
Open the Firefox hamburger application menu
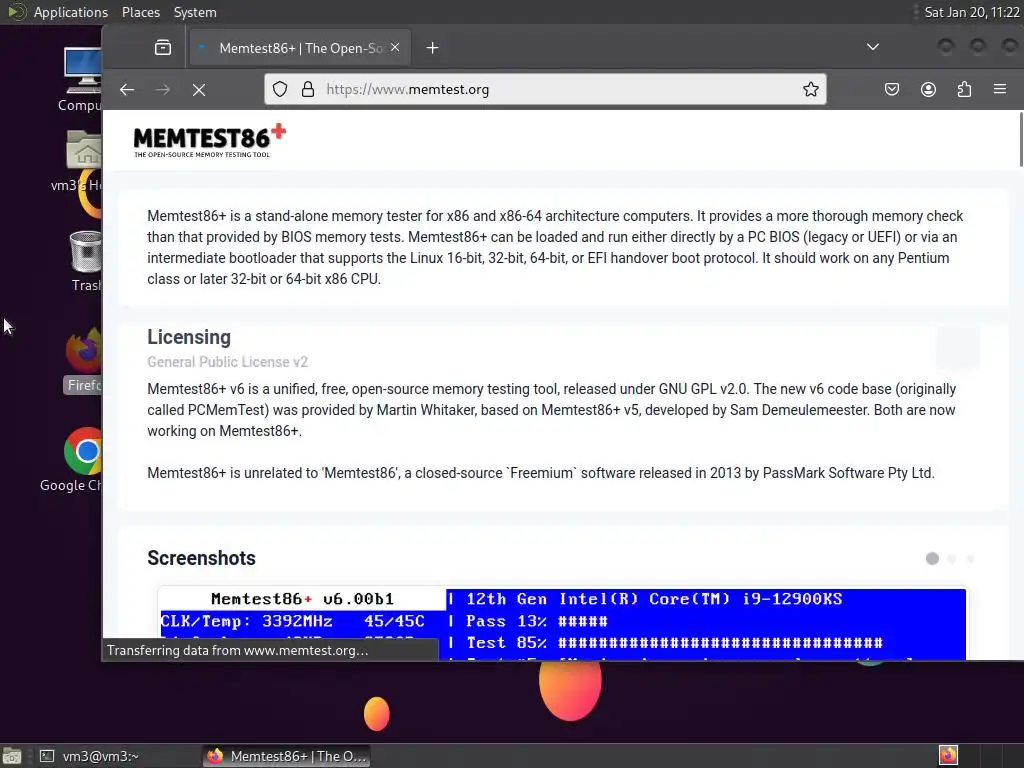(x=1000, y=89)
